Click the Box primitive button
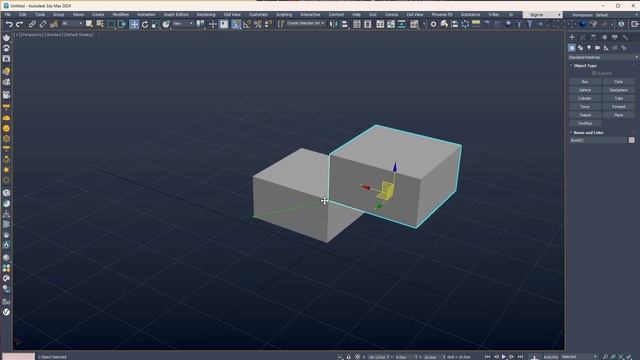 click(585, 82)
